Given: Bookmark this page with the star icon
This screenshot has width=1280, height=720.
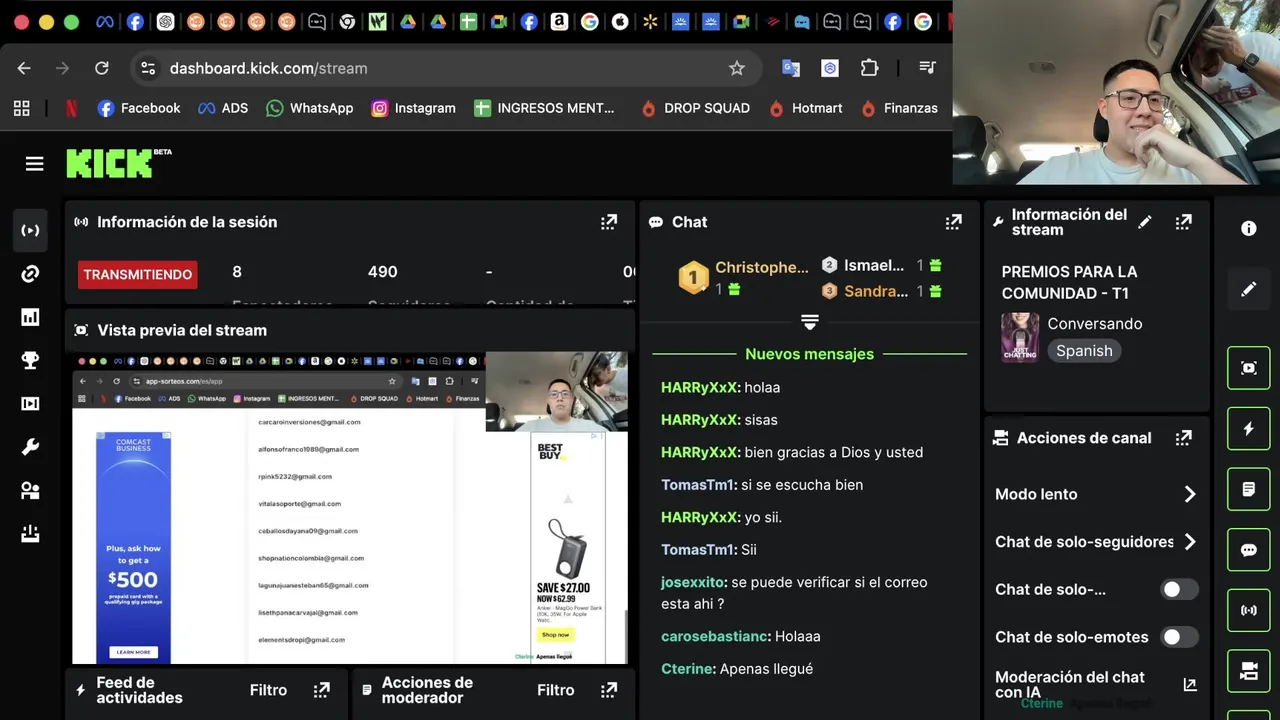Looking at the screenshot, I should point(737,68).
